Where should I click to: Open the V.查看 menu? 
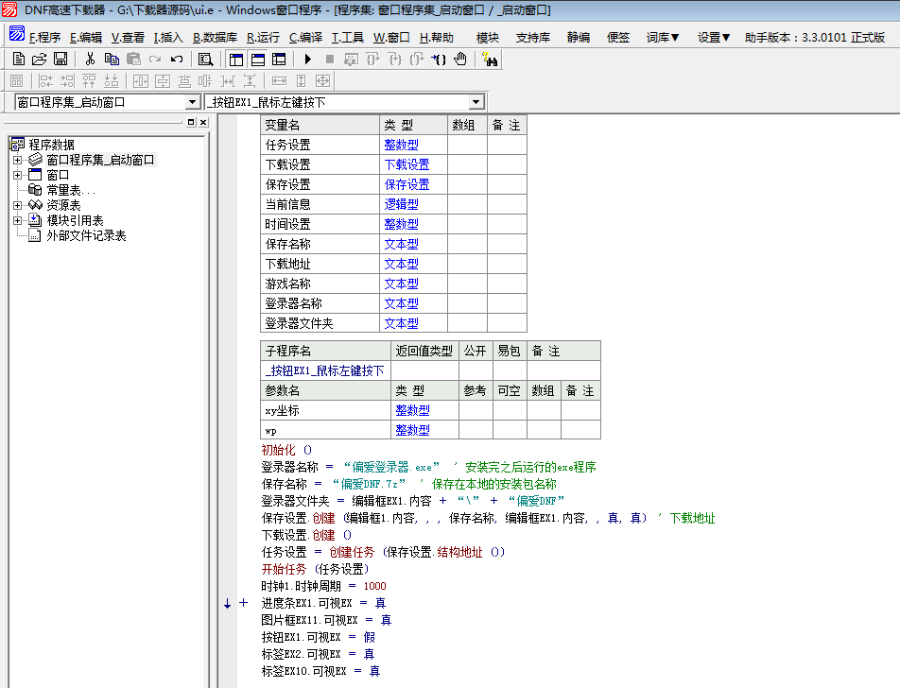(x=127, y=37)
